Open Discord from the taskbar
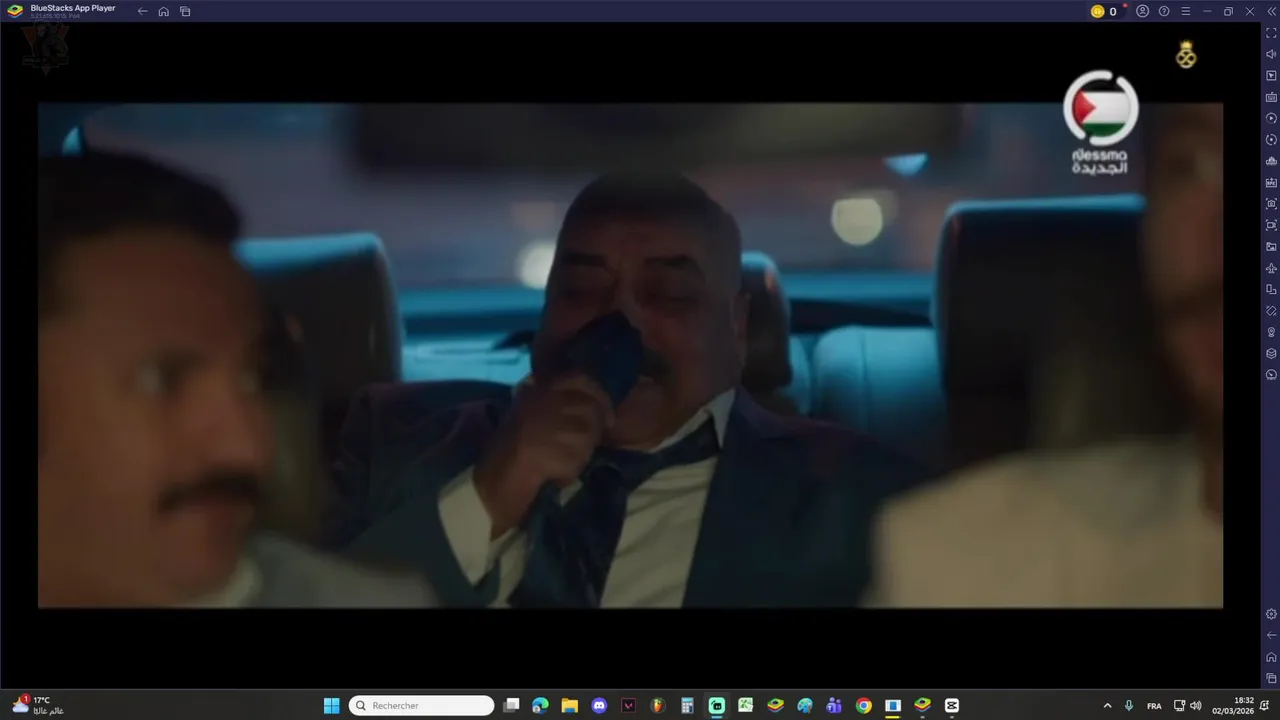 click(x=599, y=705)
